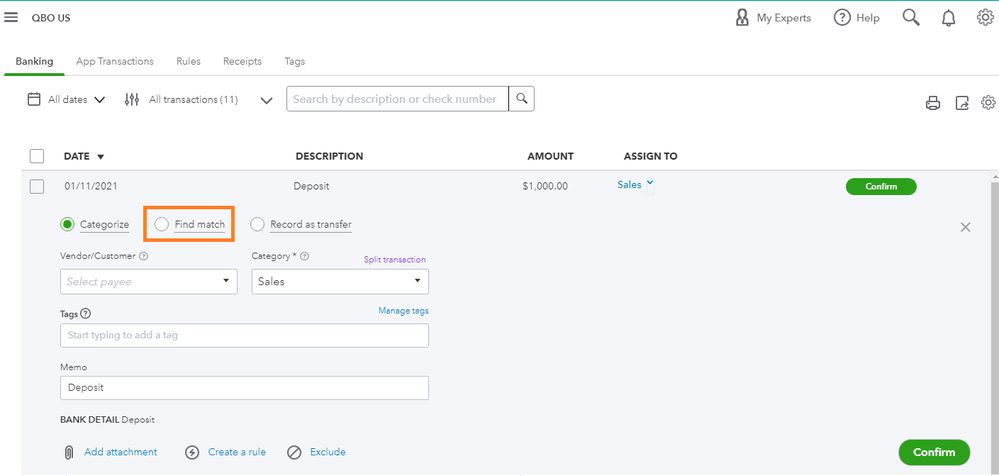The height and width of the screenshot is (476, 999).
Task: Click the QBO US company name
Action: click(51, 18)
